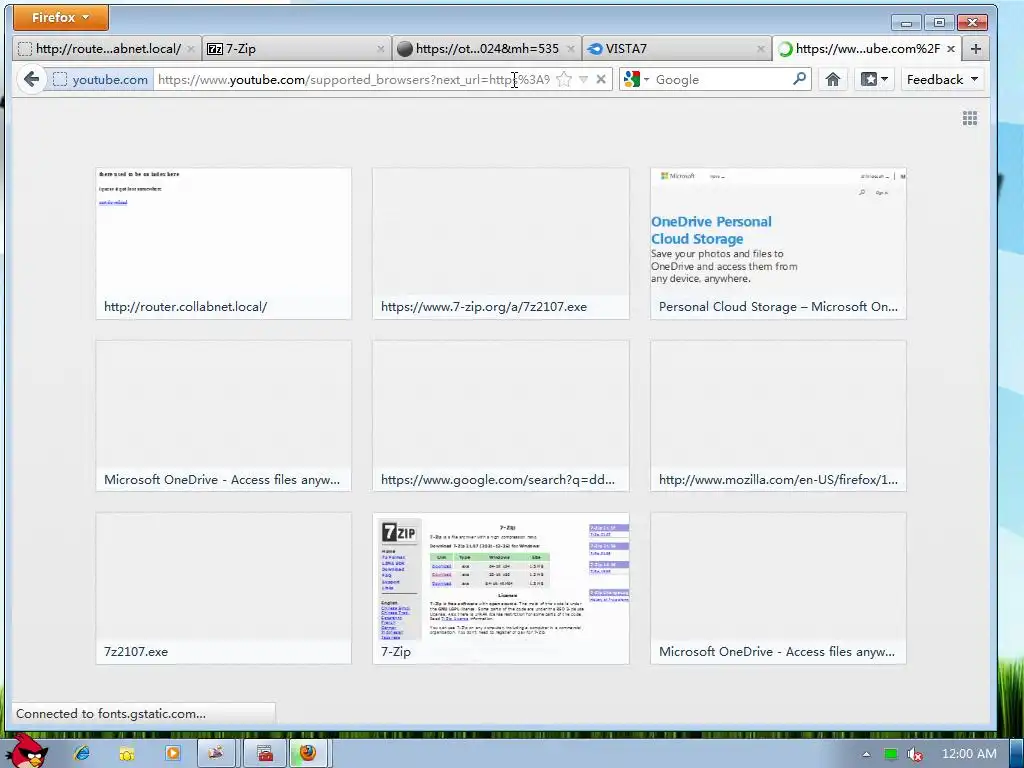Go back with the back arrow
Viewport: 1024px width, 768px height.
tap(31, 80)
